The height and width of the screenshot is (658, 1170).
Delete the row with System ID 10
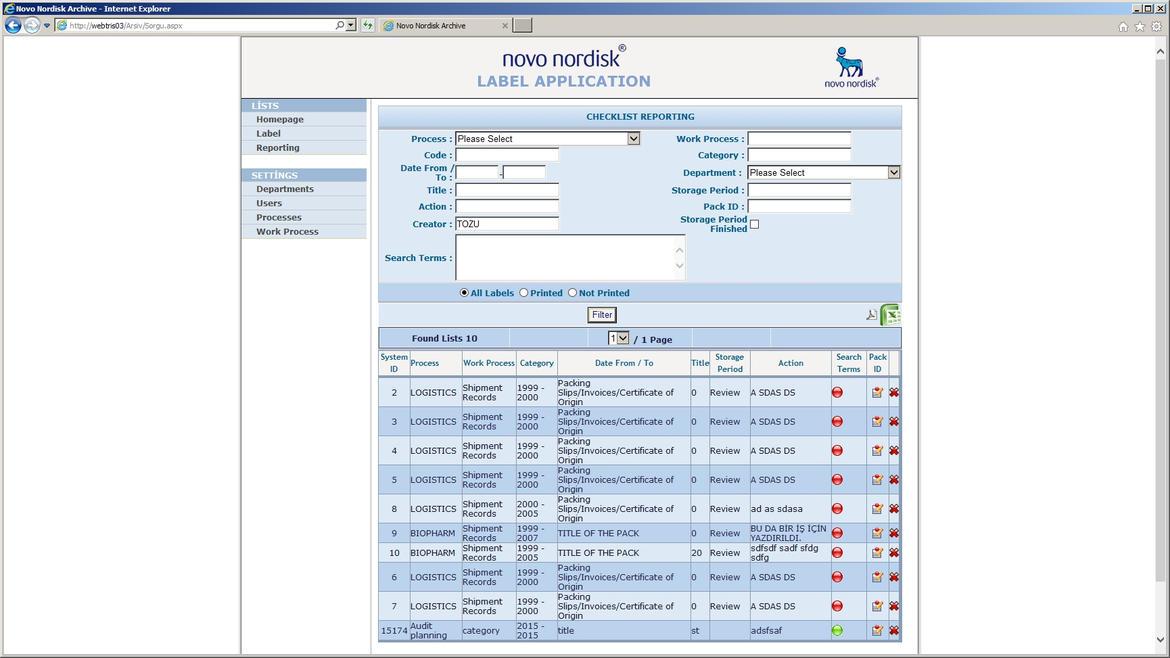pyautogui.click(x=894, y=553)
